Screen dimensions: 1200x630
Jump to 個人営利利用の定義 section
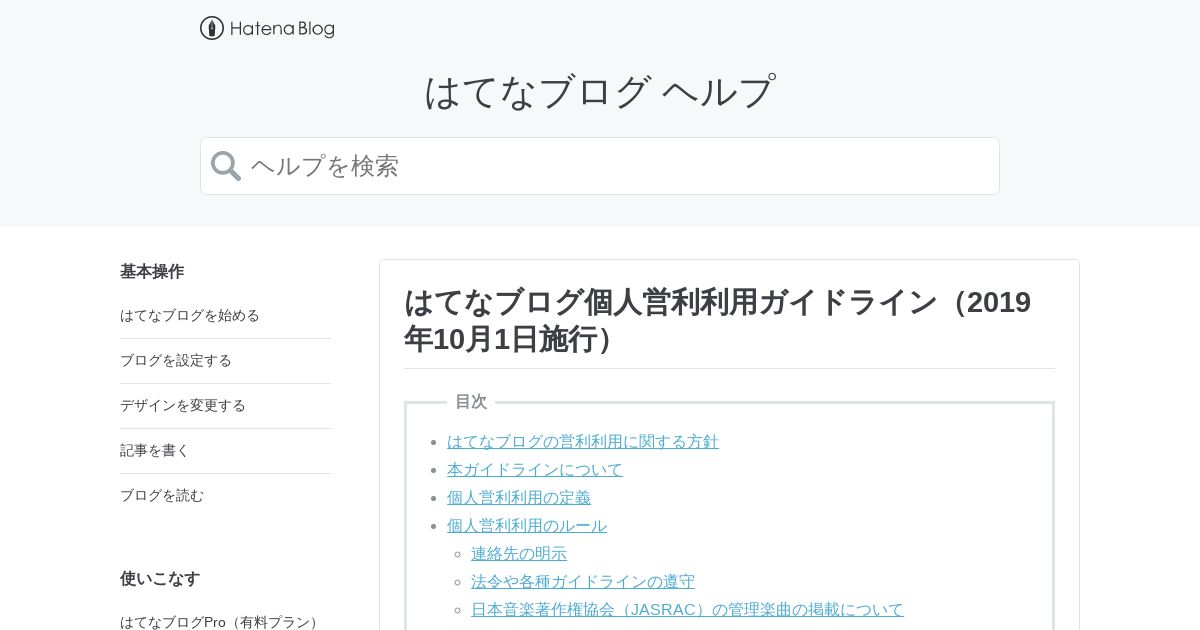[519, 497]
